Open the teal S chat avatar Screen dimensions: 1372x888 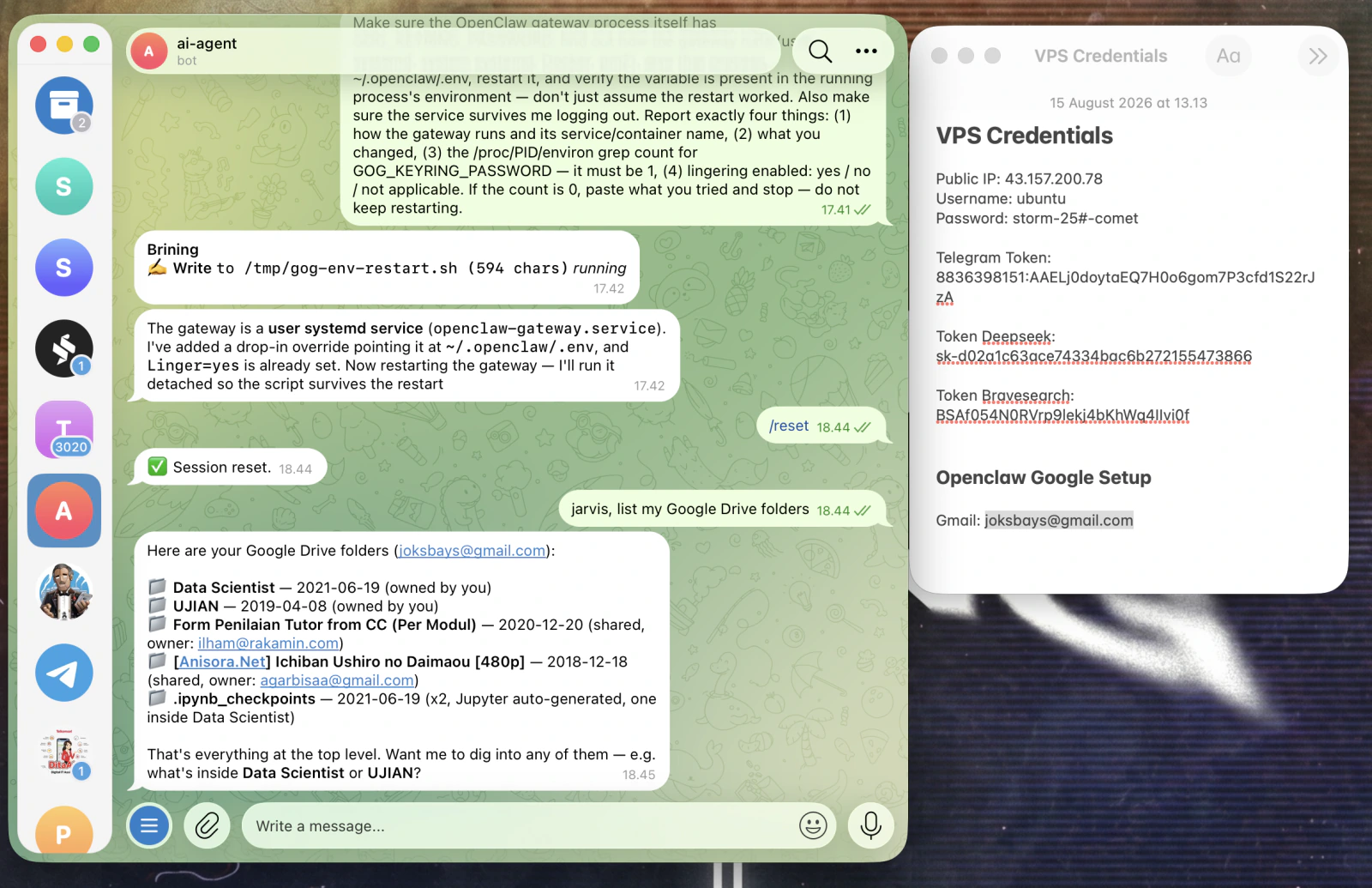63,186
